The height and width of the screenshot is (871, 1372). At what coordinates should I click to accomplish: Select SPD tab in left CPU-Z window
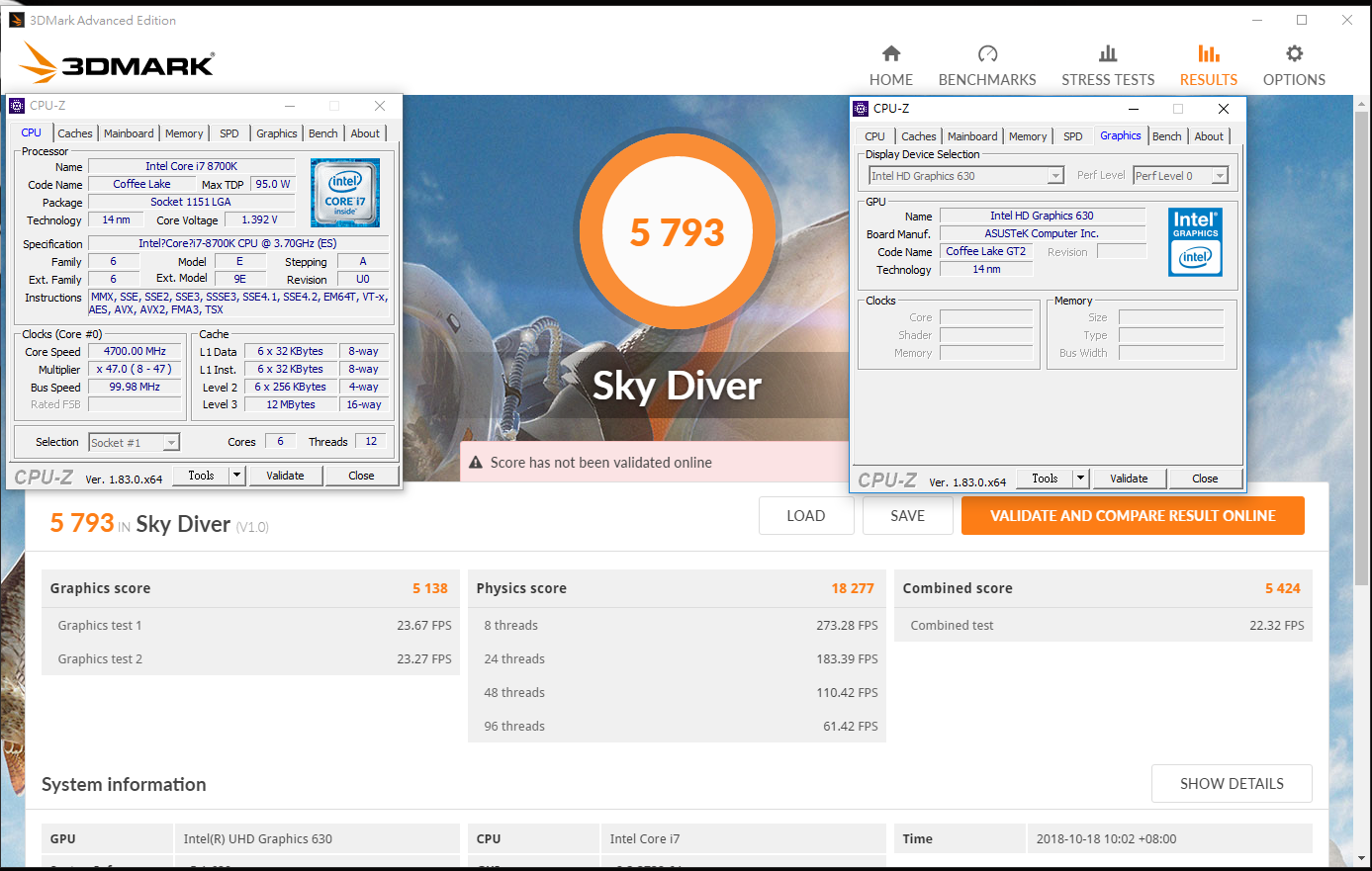tap(229, 133)
